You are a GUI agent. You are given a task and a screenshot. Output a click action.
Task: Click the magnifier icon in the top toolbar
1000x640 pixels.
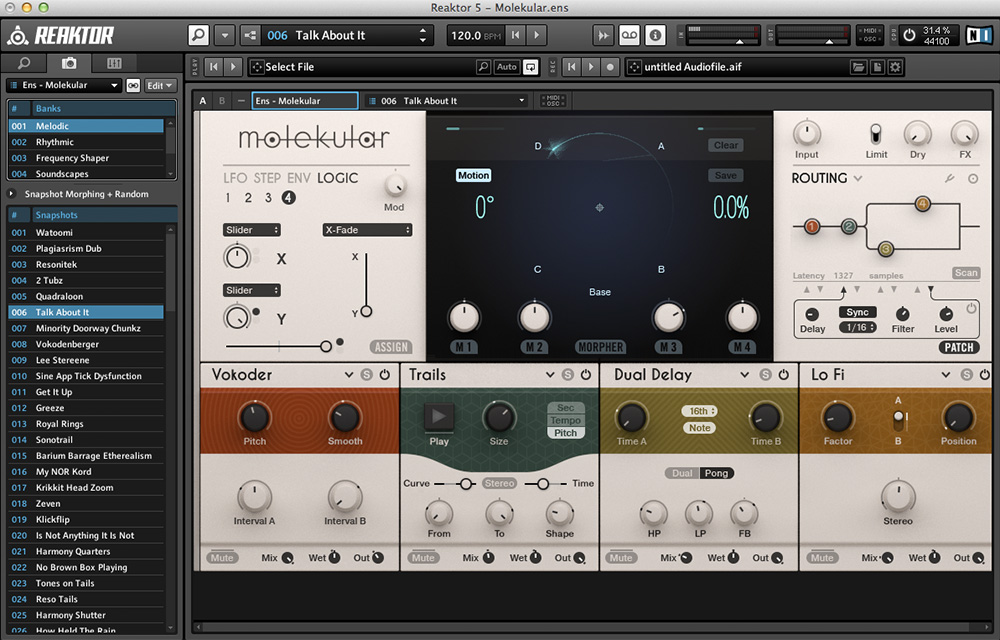(199, 35)
